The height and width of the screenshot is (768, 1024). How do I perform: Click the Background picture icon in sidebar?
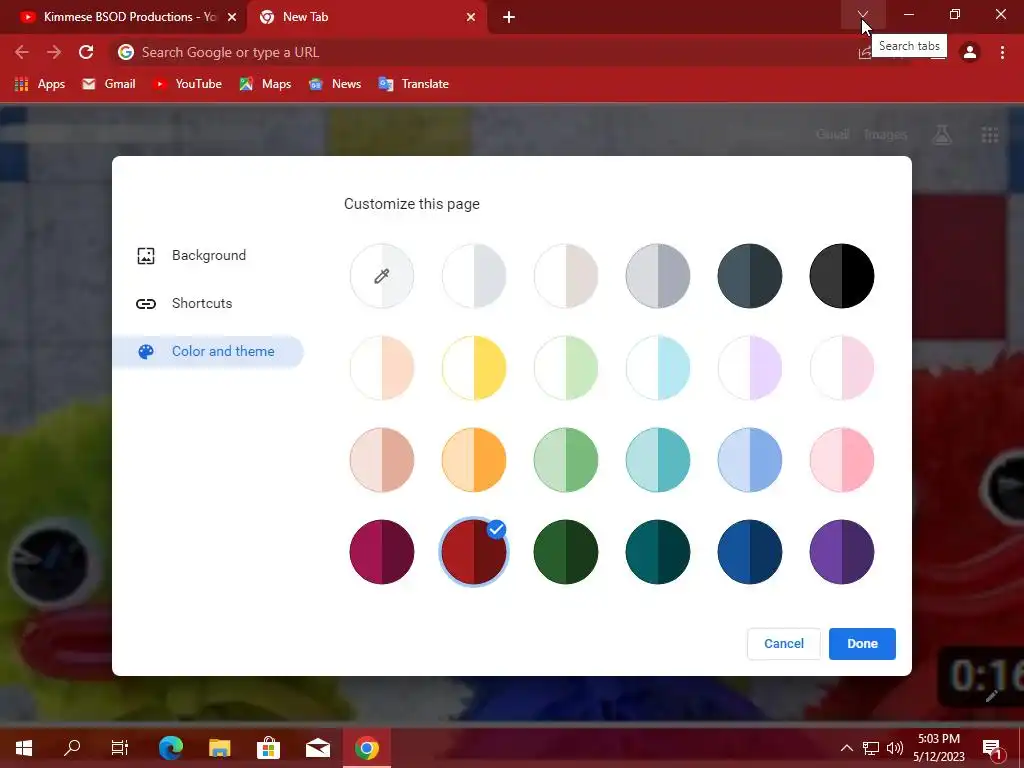(x=146, y=255)
